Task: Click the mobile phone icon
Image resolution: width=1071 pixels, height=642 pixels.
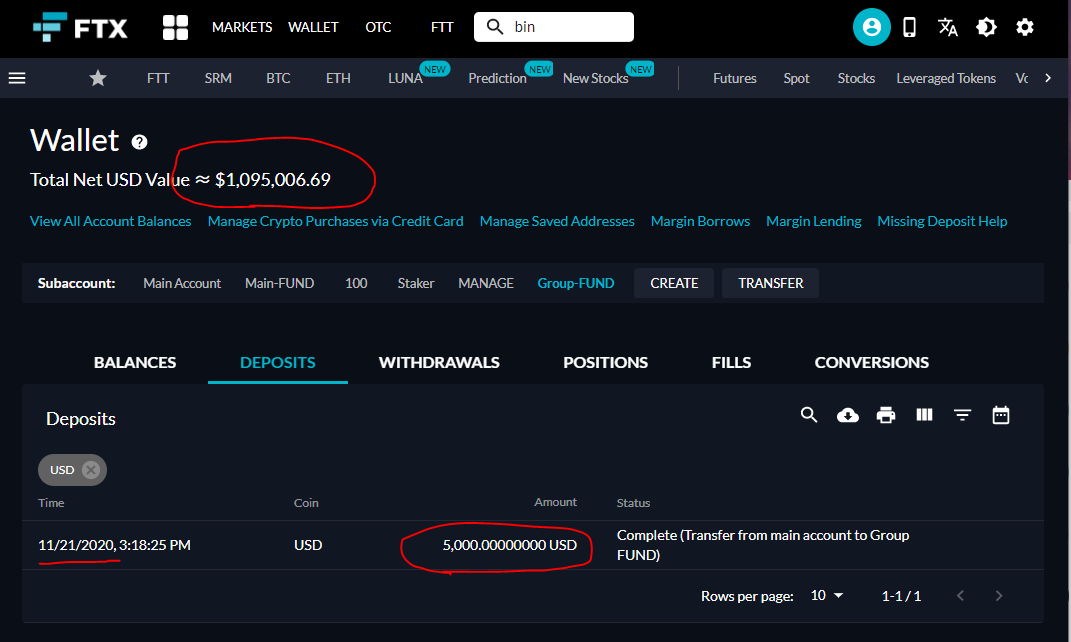Action: coord(909,27)
